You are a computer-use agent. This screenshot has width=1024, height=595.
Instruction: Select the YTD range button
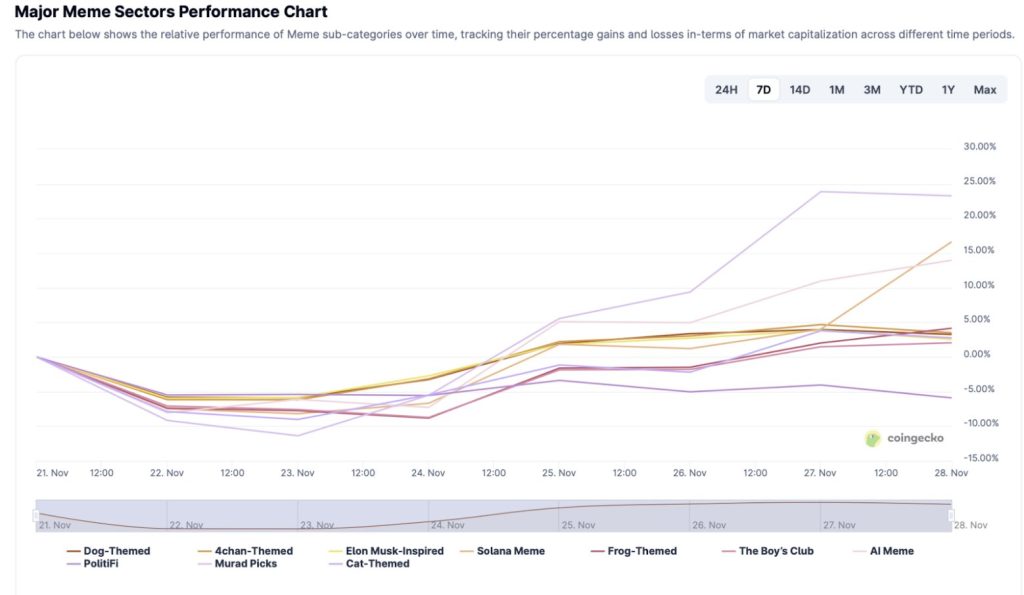pyautogui.click(x=911, y=90)
